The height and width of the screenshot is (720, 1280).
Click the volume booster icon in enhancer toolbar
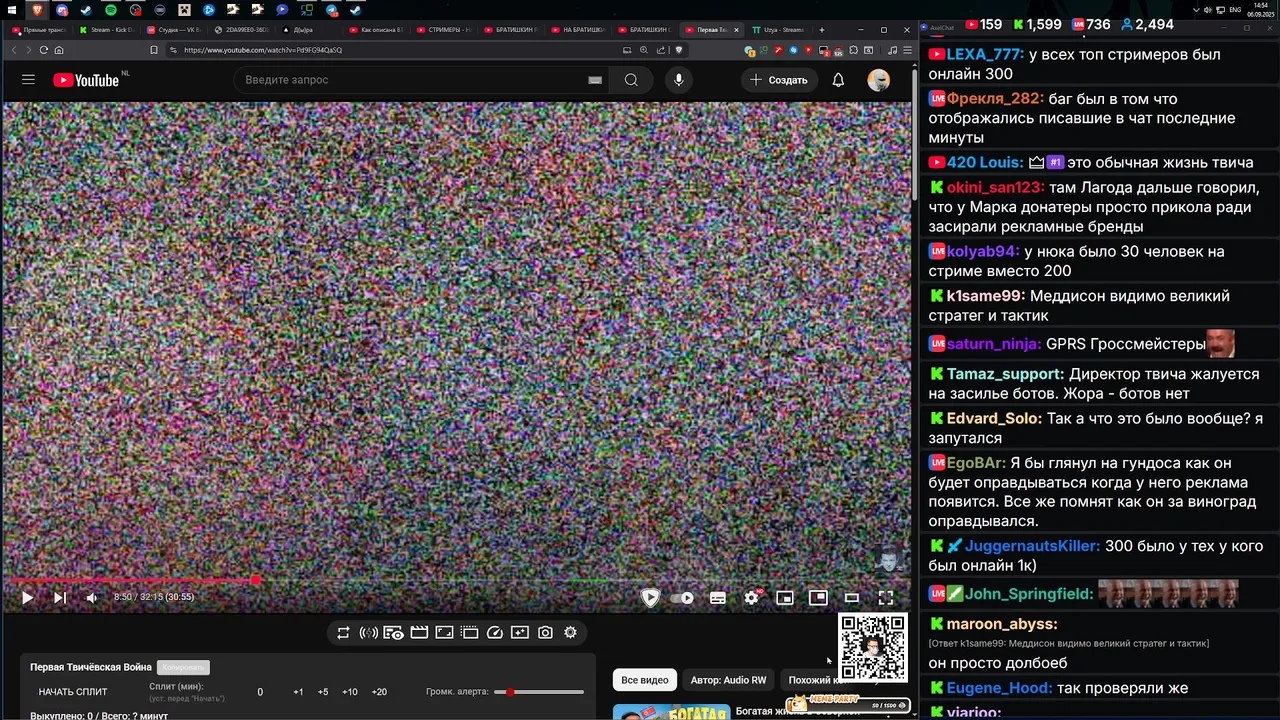[x=369, y=633]
